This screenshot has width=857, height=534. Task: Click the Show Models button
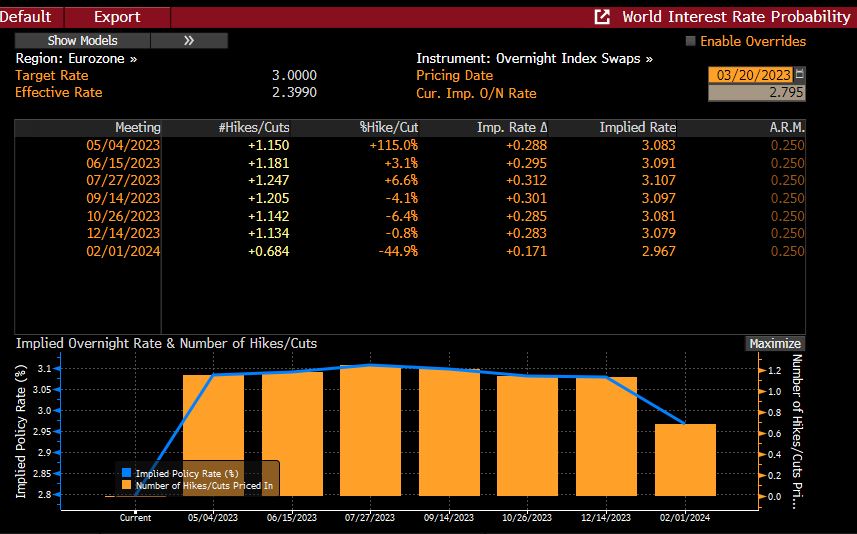pos(82,41)
